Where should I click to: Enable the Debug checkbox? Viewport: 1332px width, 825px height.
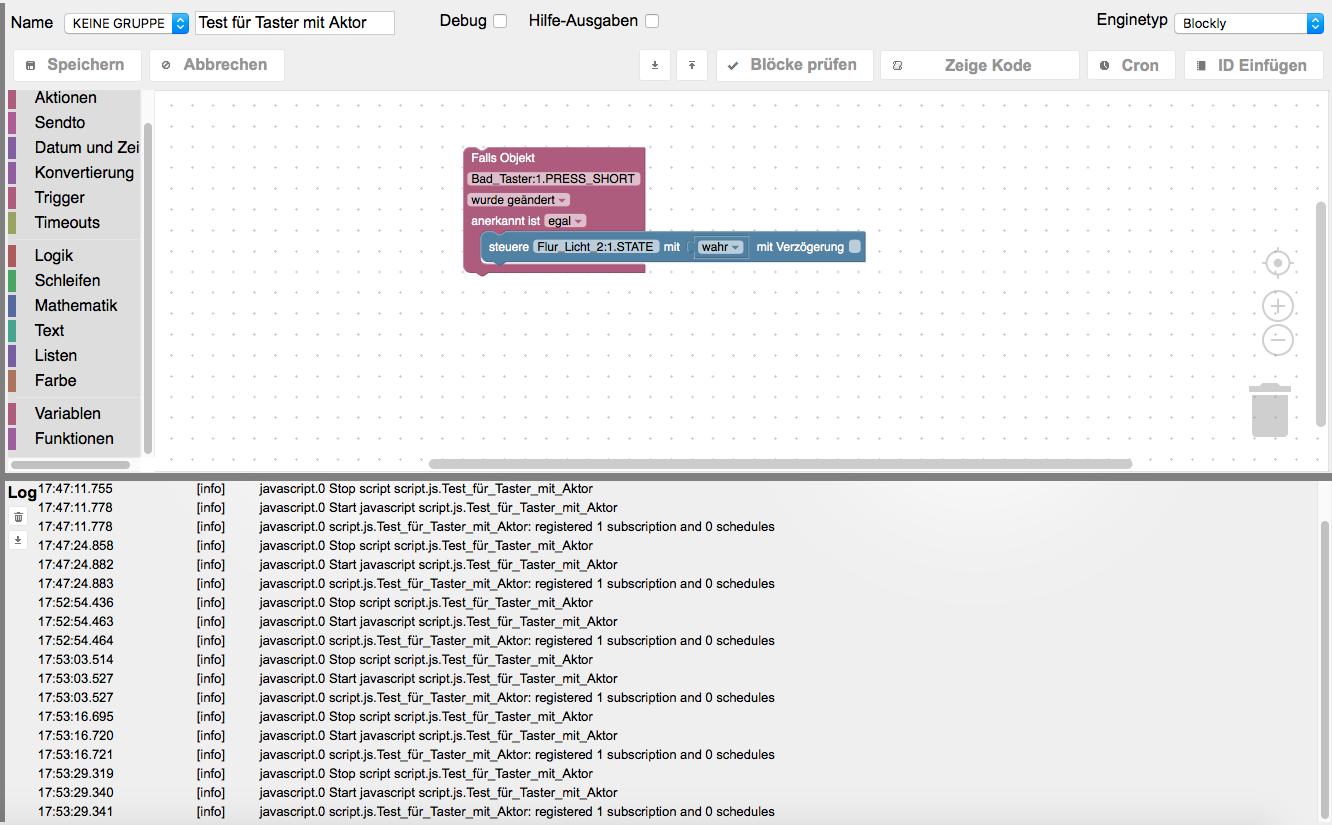500,21
